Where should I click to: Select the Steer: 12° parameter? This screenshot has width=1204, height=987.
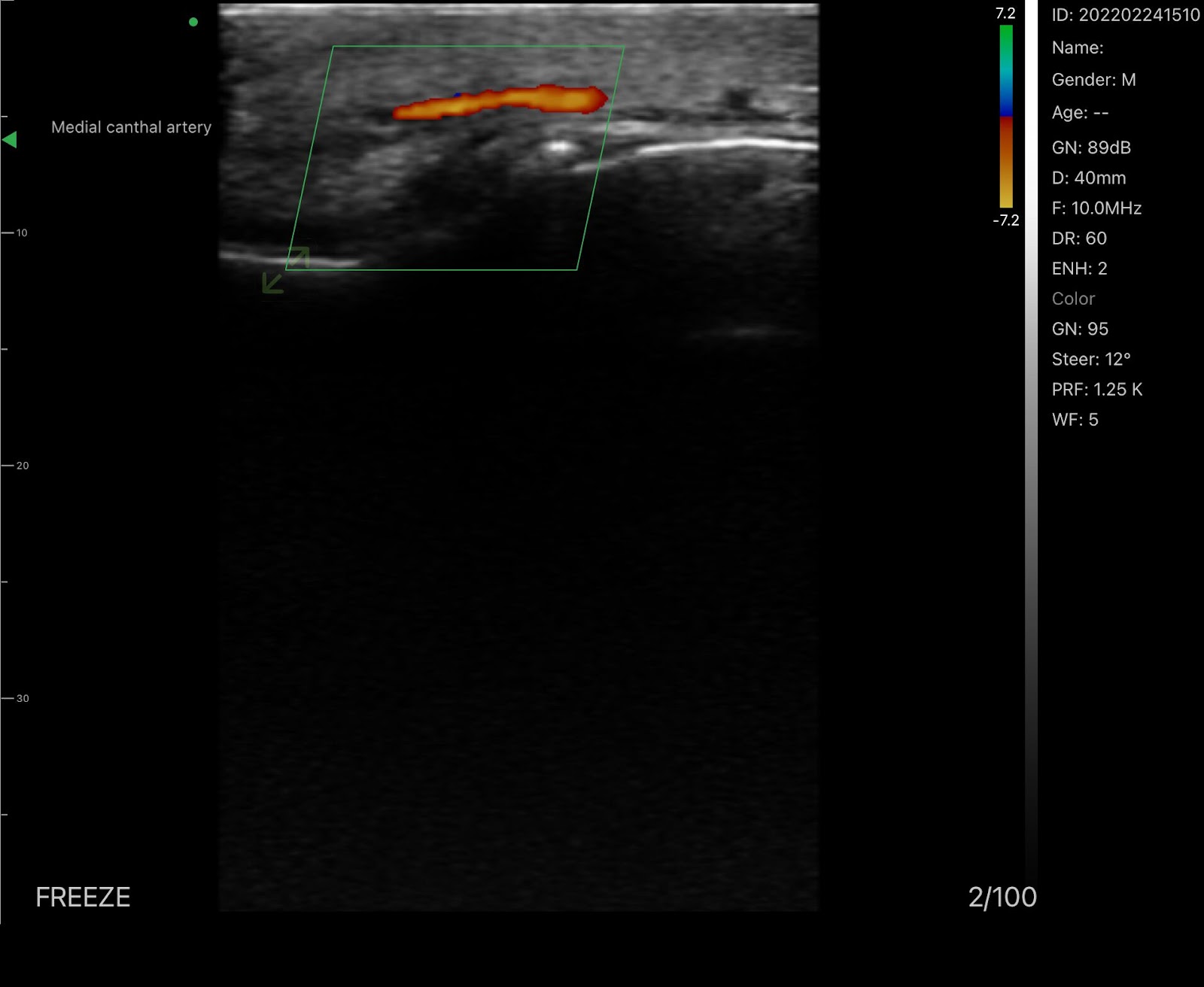[1091, 360]
